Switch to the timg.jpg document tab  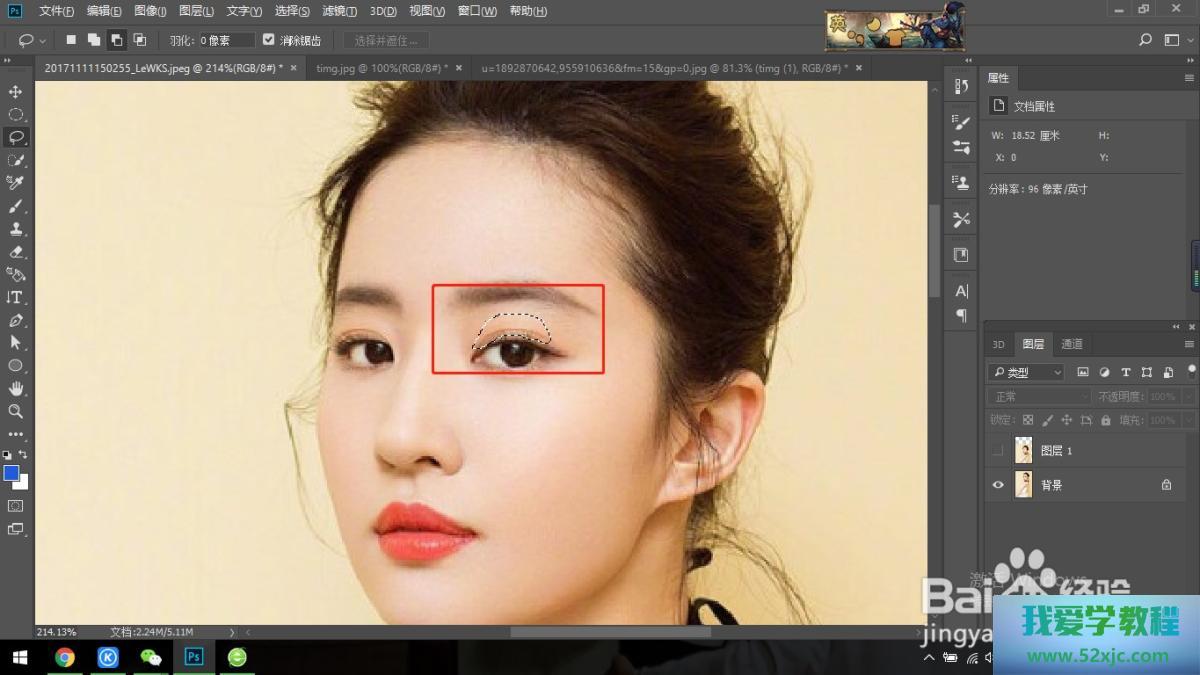click(381, 68)
